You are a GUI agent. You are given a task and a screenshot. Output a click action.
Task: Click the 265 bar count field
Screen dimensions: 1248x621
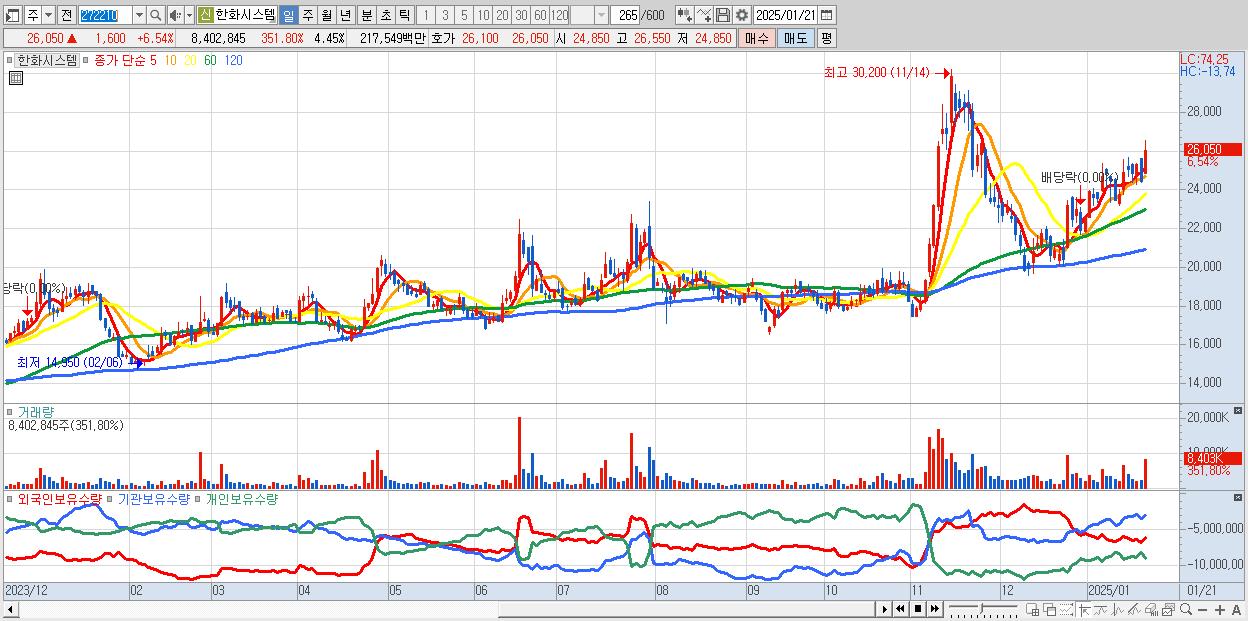point(626,15)
